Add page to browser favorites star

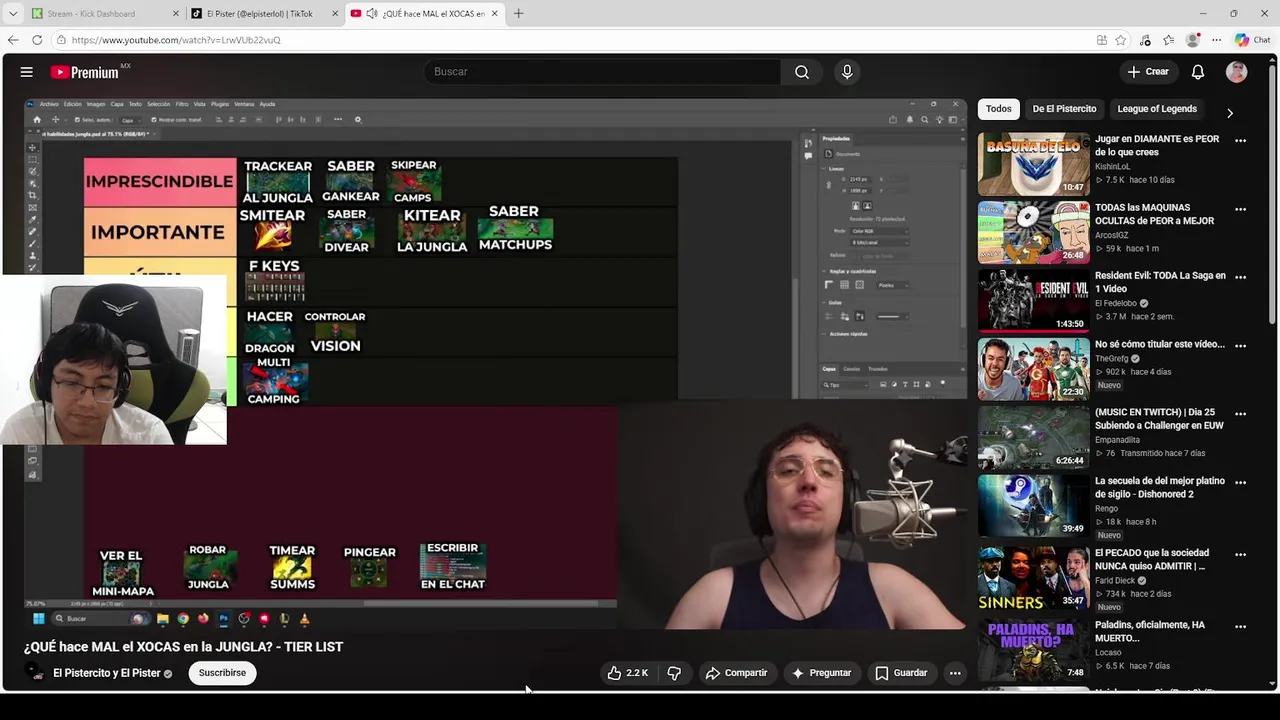pyautogui.click(x=1121, y=40)
